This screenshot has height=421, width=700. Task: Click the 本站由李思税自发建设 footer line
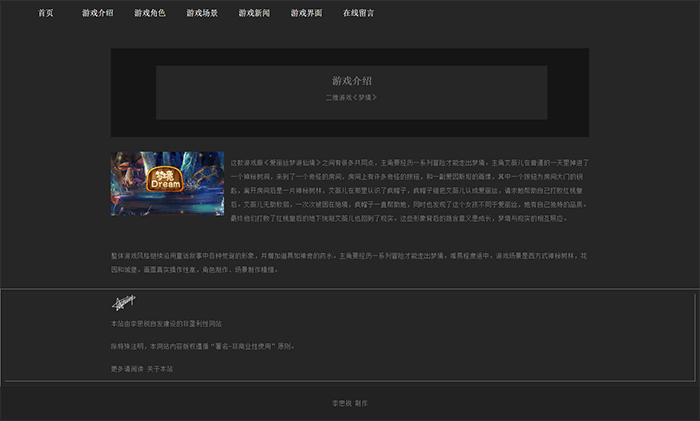click(x=166, y=324)
